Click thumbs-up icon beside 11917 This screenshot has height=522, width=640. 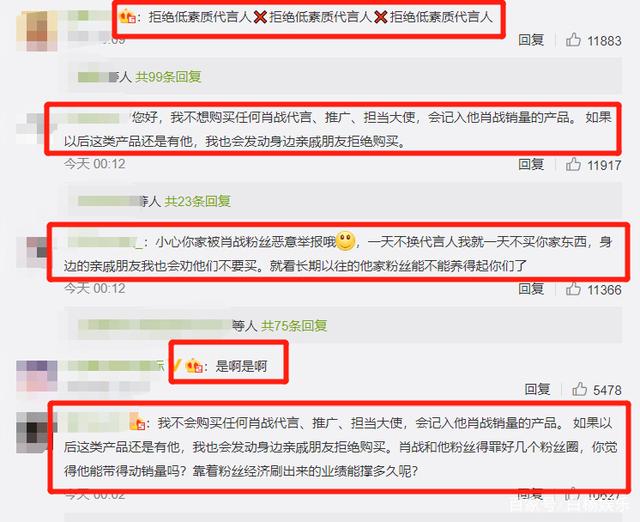573,164
